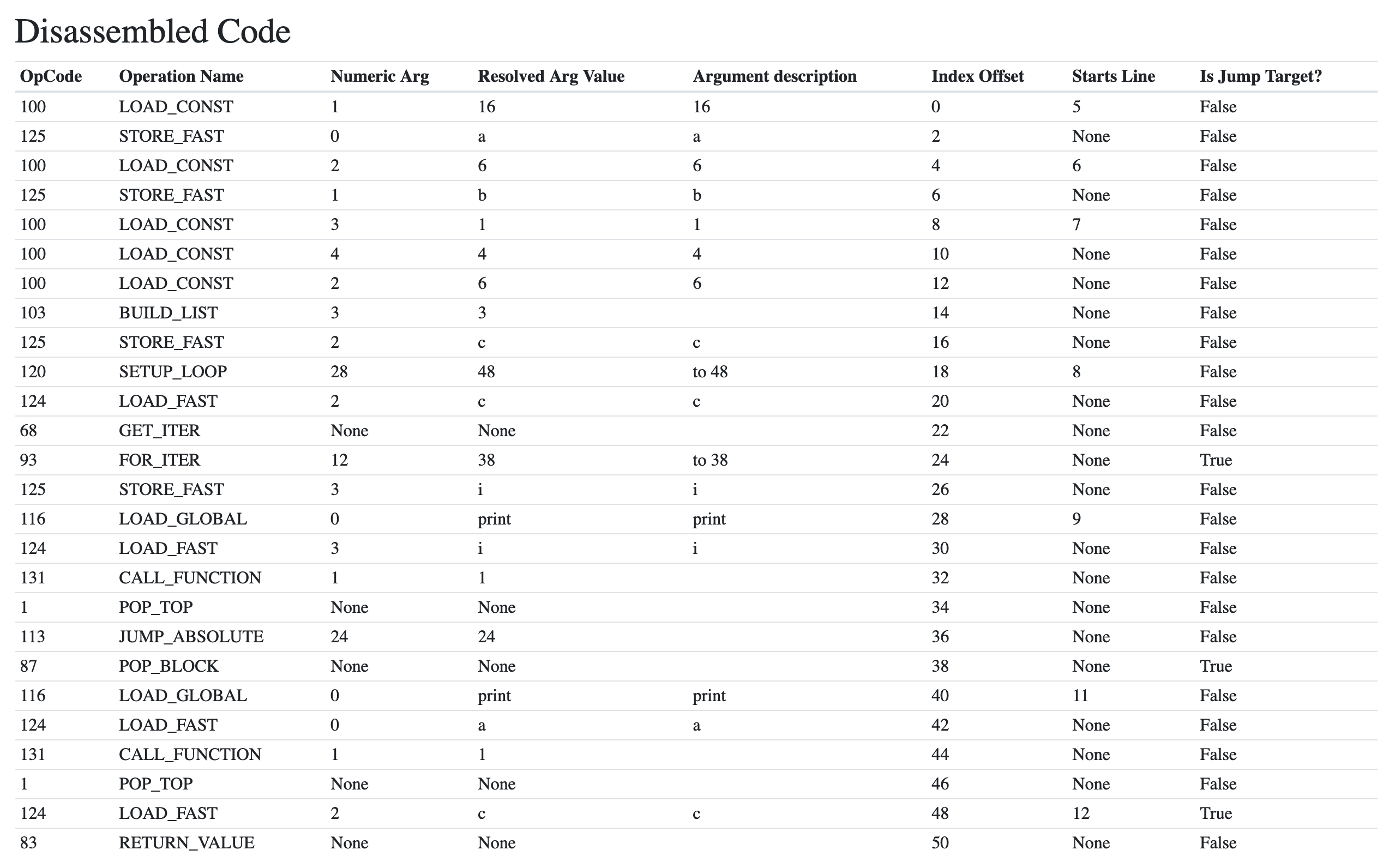1383x868 pixels.
Task: Select the Argument description column header
Action: (x=774, y=76)
